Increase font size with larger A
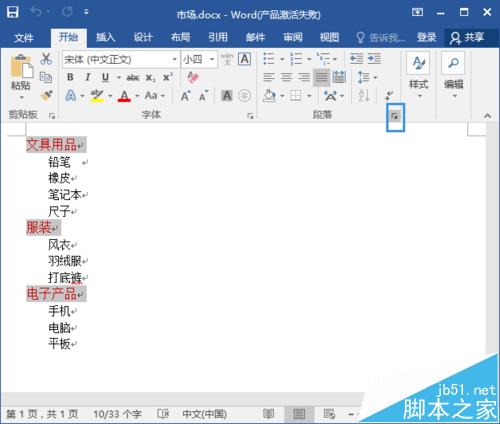 coord(185,96)
